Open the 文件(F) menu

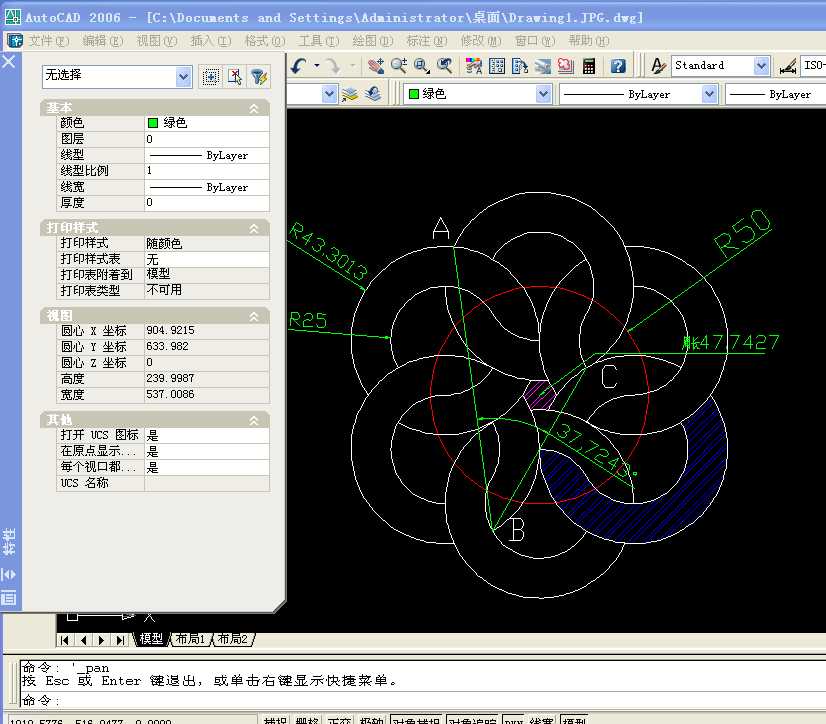[x=48, y=41]
